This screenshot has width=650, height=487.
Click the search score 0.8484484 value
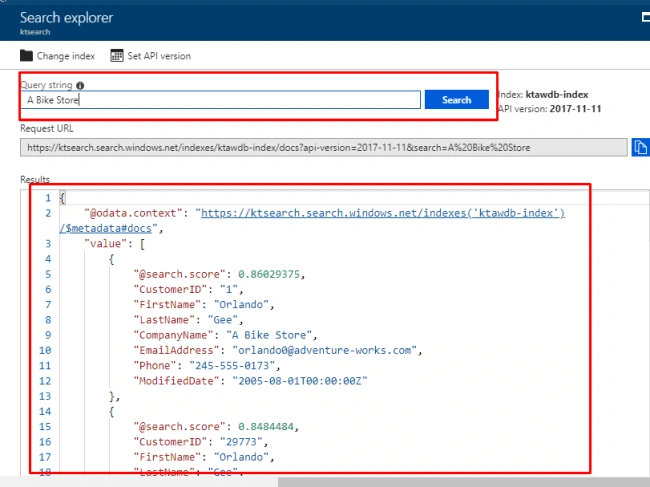pos(266,426)
